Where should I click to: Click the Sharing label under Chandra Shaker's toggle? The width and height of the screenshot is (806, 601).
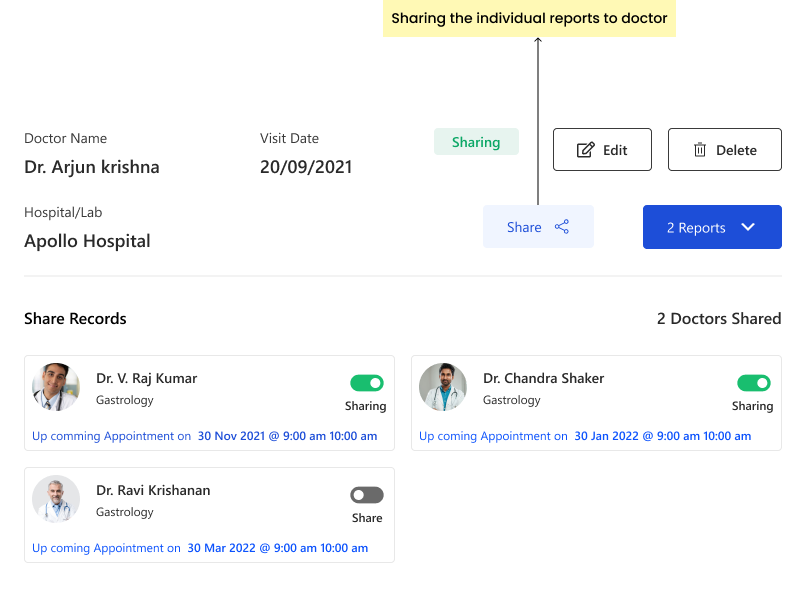(x=753, y=406)
